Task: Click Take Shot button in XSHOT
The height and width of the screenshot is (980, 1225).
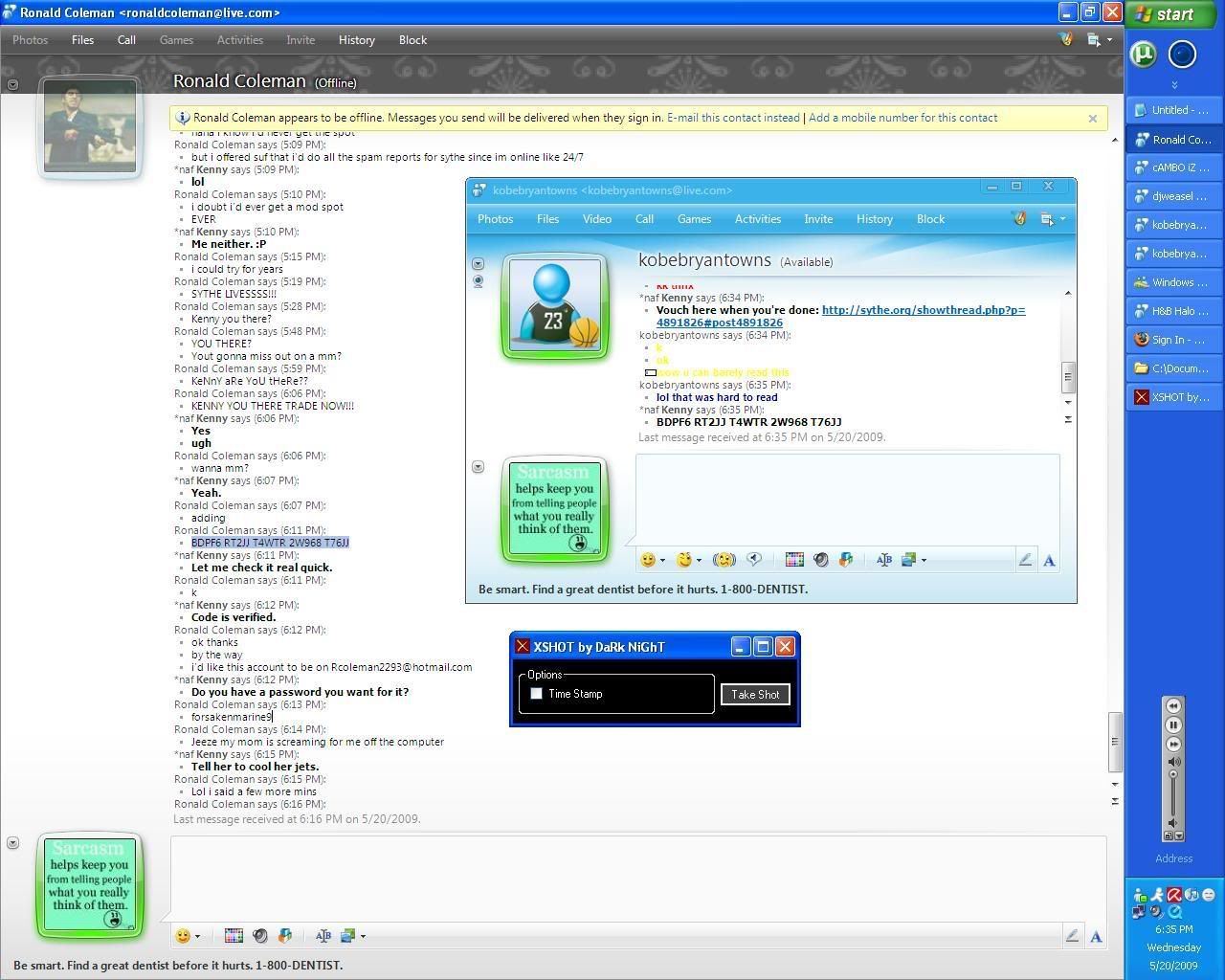Action: click(755, 695)
